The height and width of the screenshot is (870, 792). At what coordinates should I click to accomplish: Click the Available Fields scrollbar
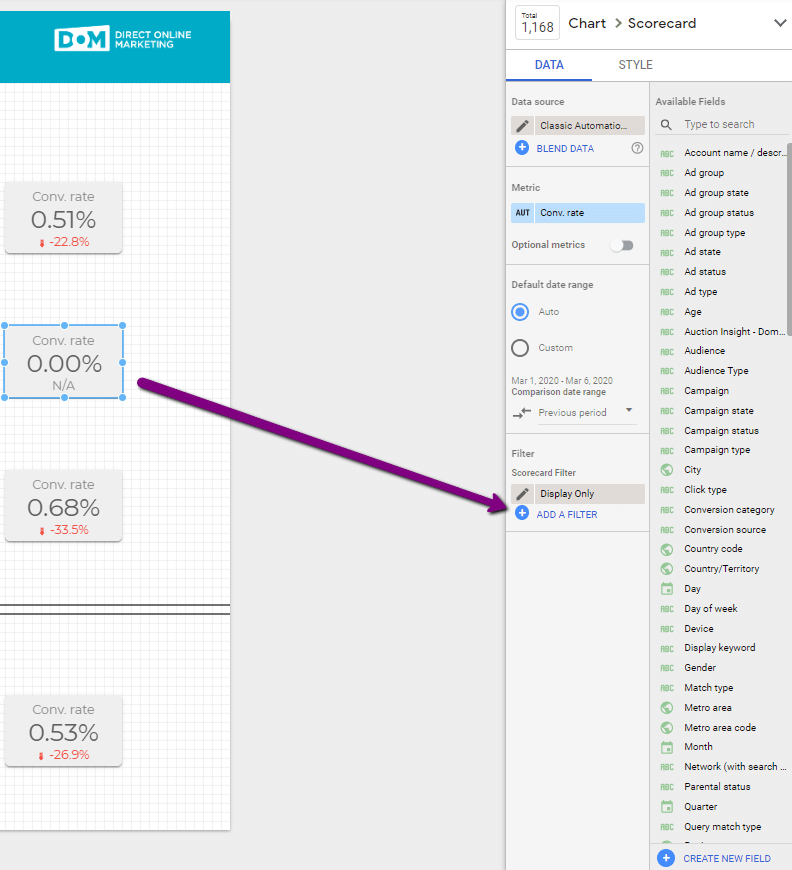pos(789,240)
